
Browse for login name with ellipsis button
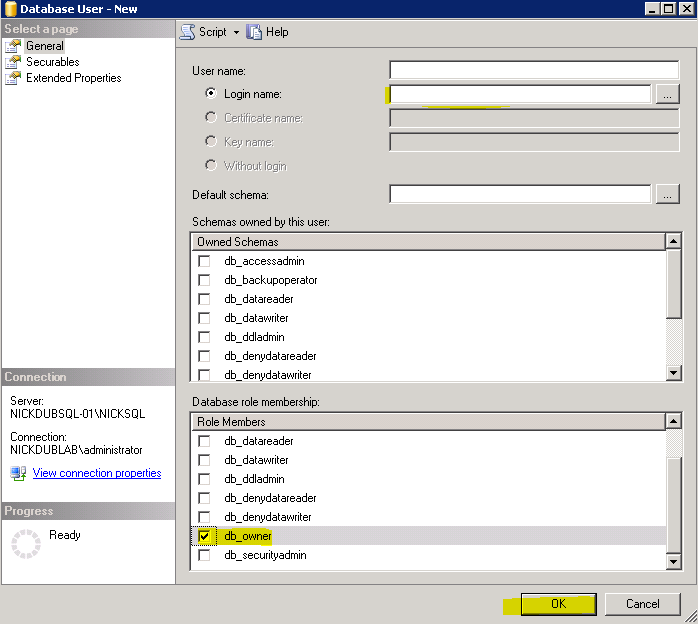667,94
